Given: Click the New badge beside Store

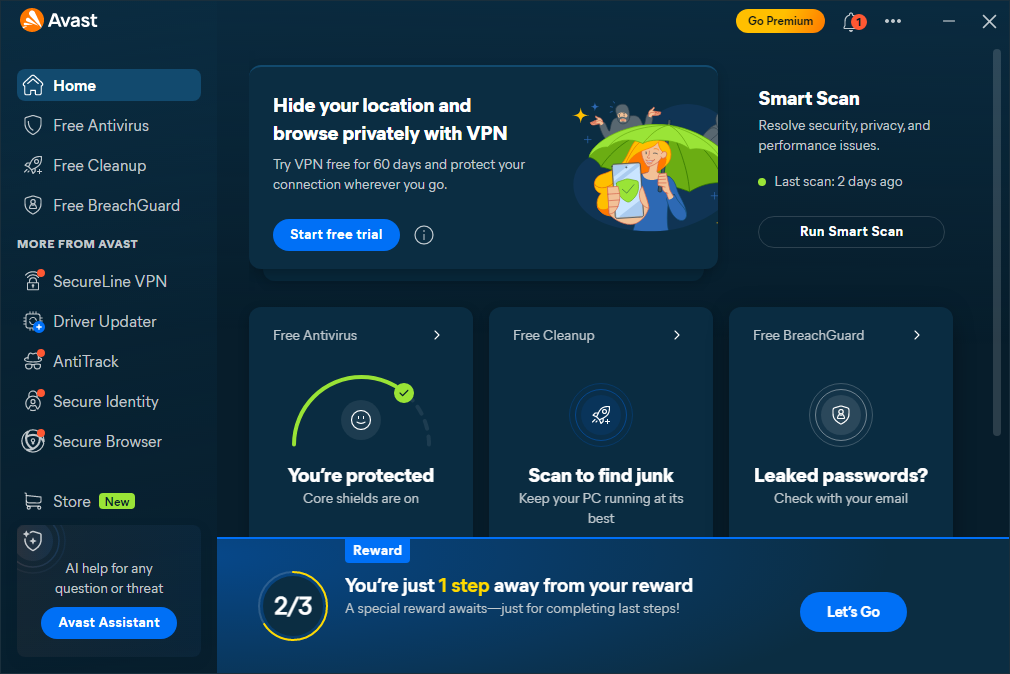Looking at the screenshot, I should pyautogui.click(x=117, y=501).
